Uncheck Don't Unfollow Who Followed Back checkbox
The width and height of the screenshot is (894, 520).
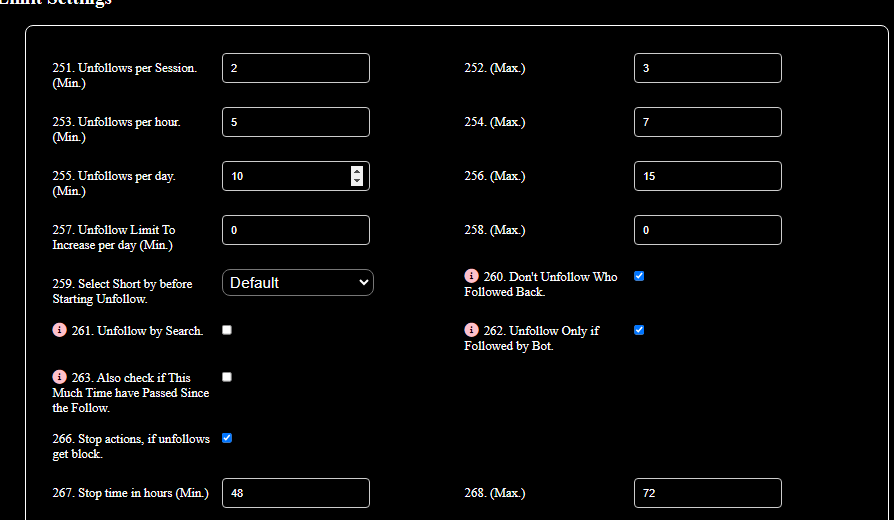tap(639, 276)
